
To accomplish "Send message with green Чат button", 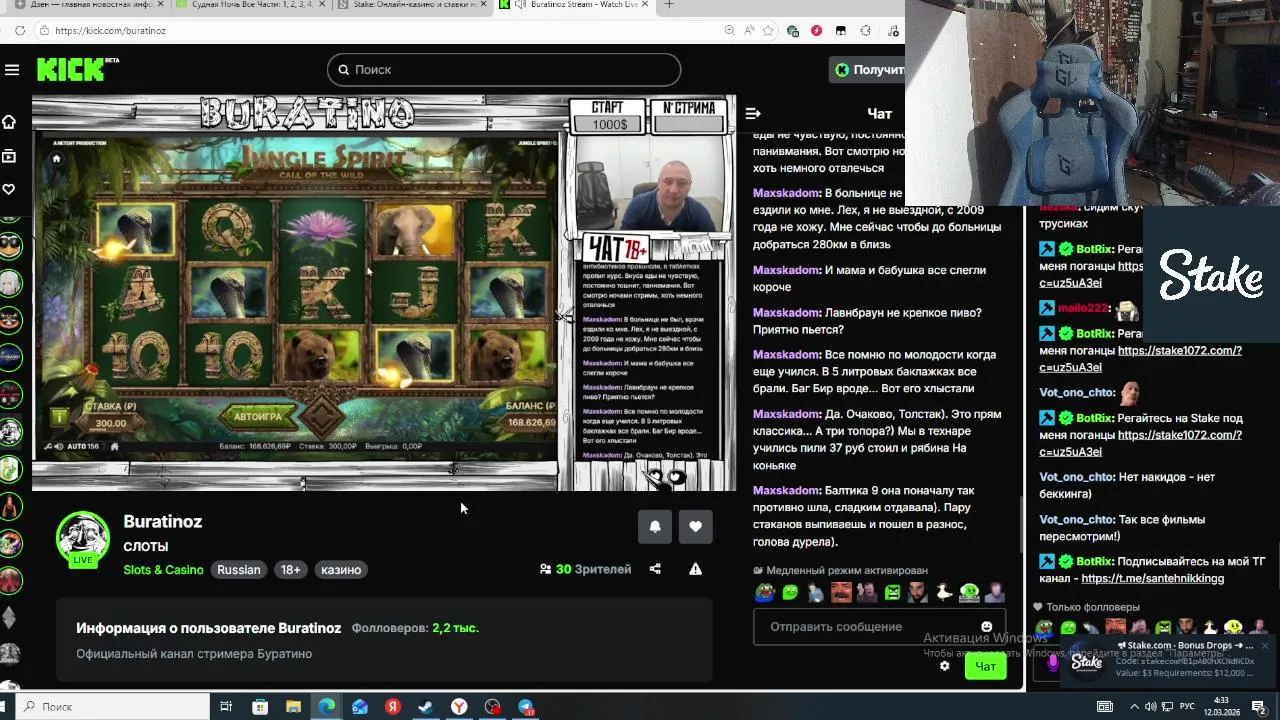I will coord(985,667).
